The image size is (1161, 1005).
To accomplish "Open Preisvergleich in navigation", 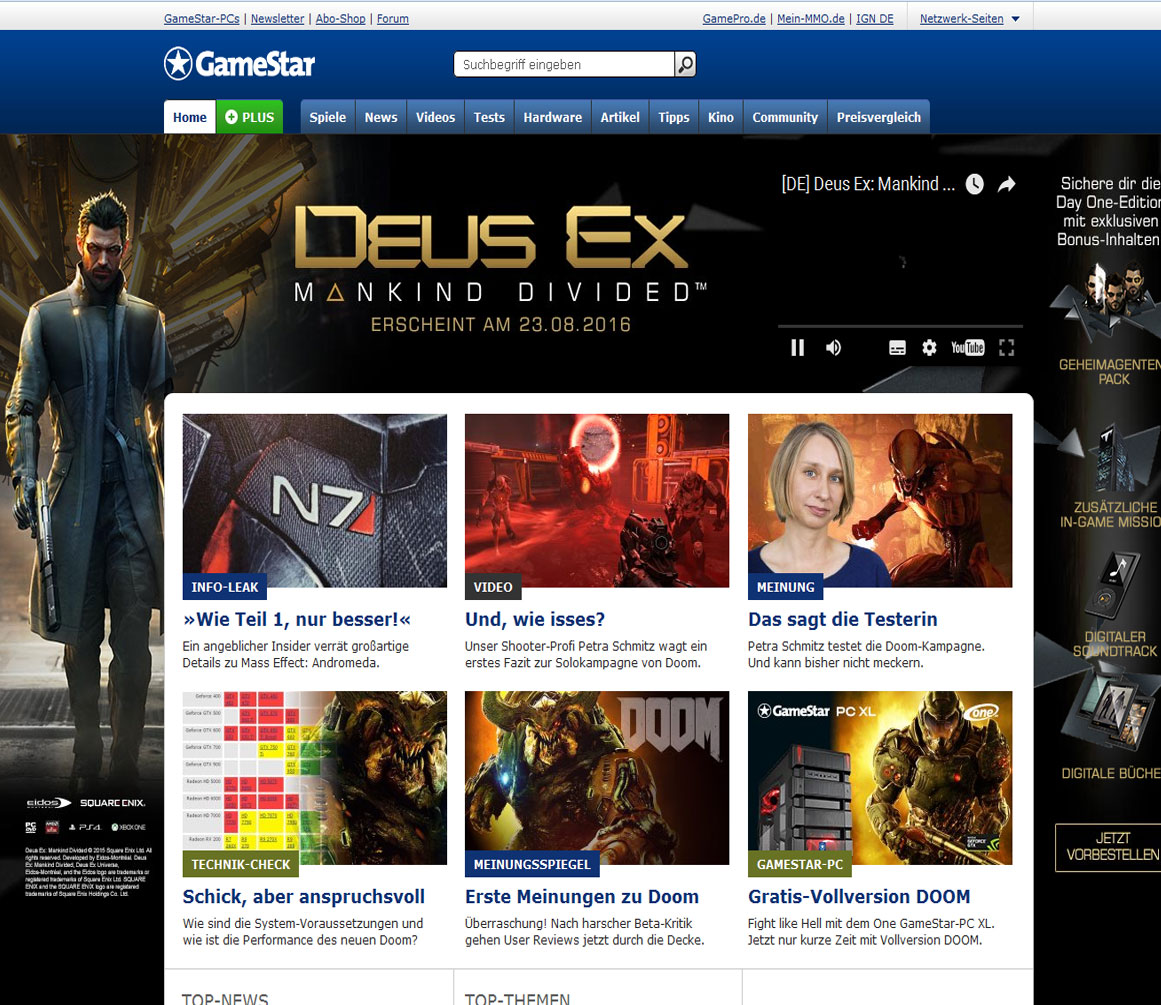I will point(879,117).
